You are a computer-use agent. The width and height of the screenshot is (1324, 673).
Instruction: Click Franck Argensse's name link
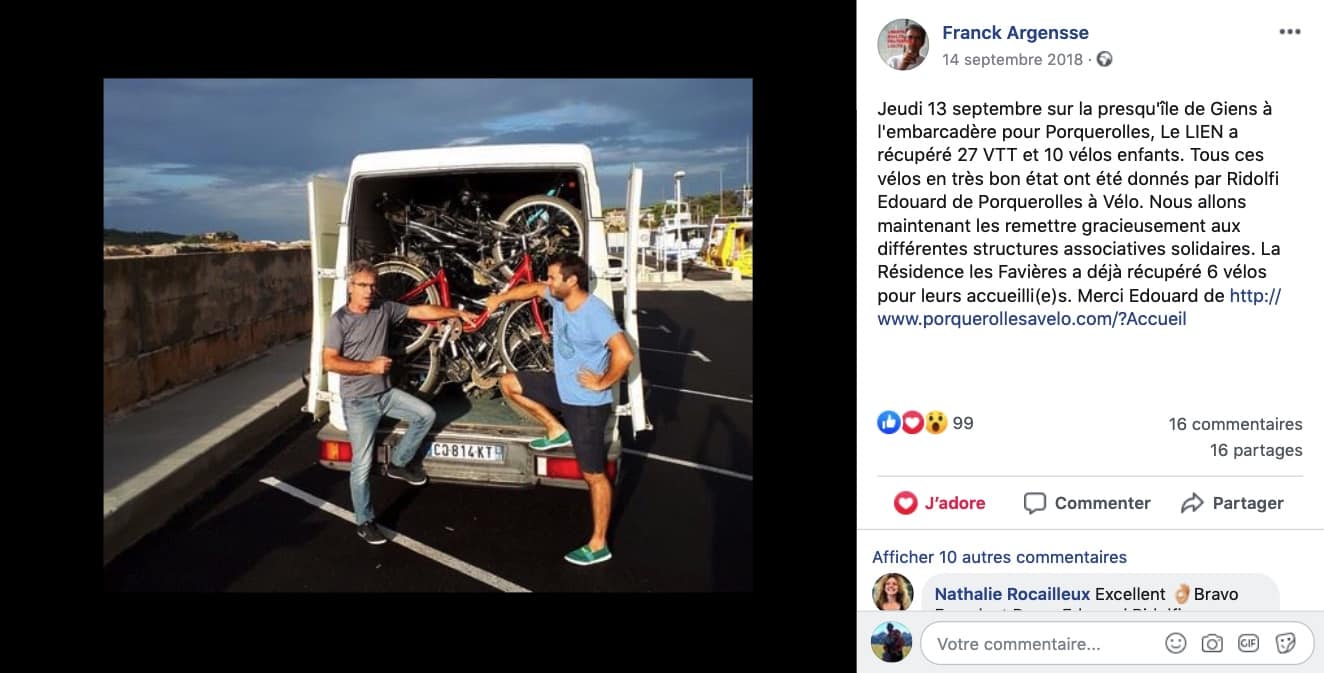tap(1015, 33)
